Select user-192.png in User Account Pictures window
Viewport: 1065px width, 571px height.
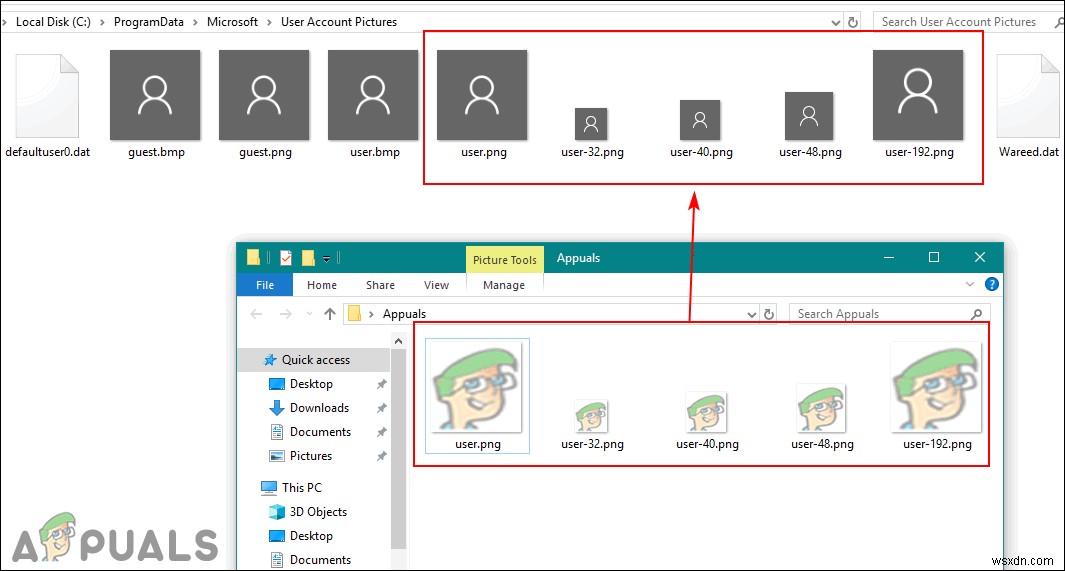click(x=918, y=104)
